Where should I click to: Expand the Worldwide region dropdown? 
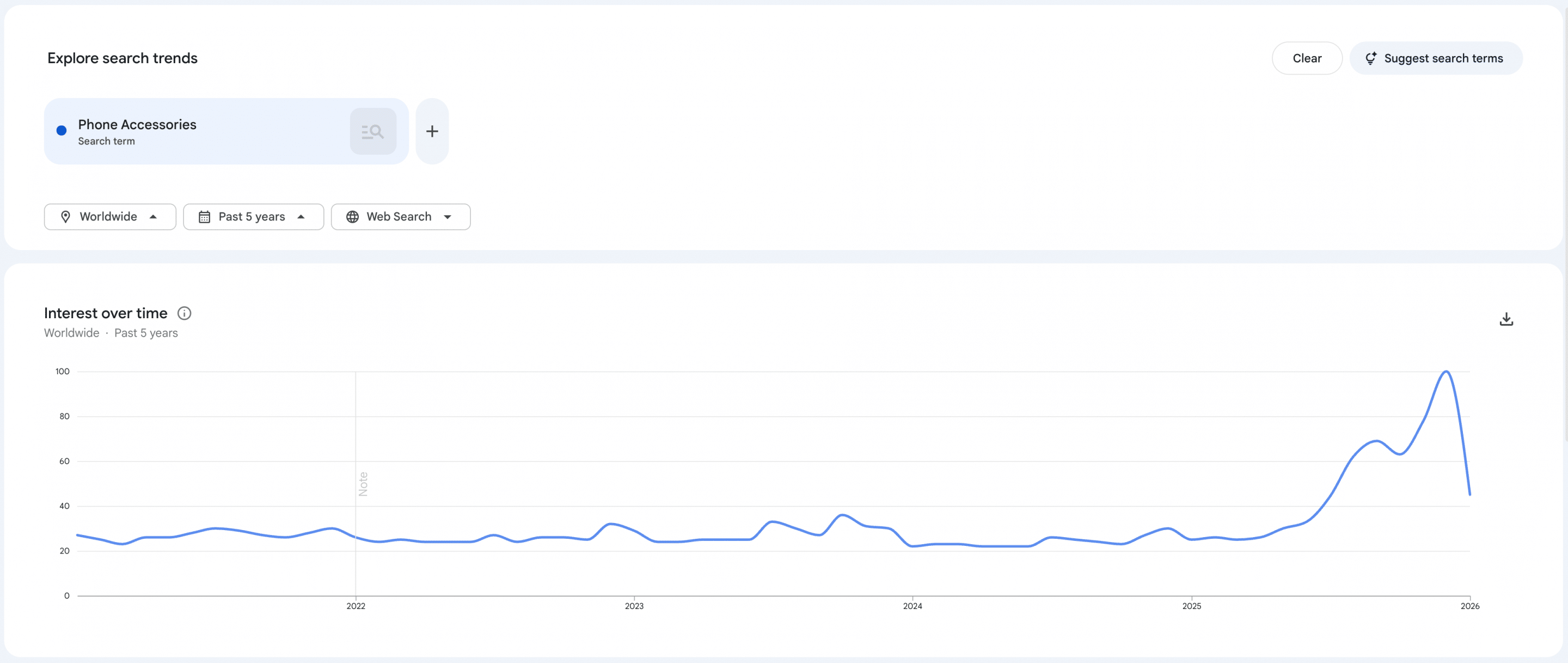pos(109,217)
